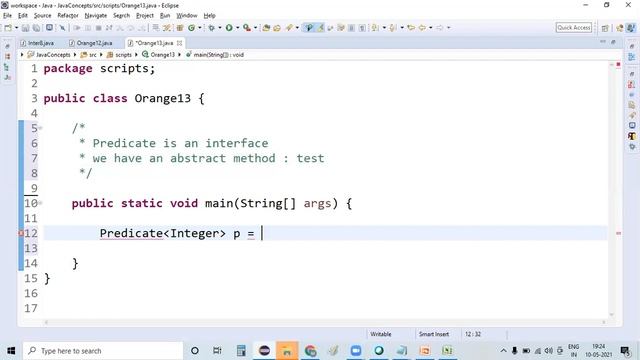Switch to the Orange12.java tab
This screenshot has width=640, height=360.
(91, 43)
